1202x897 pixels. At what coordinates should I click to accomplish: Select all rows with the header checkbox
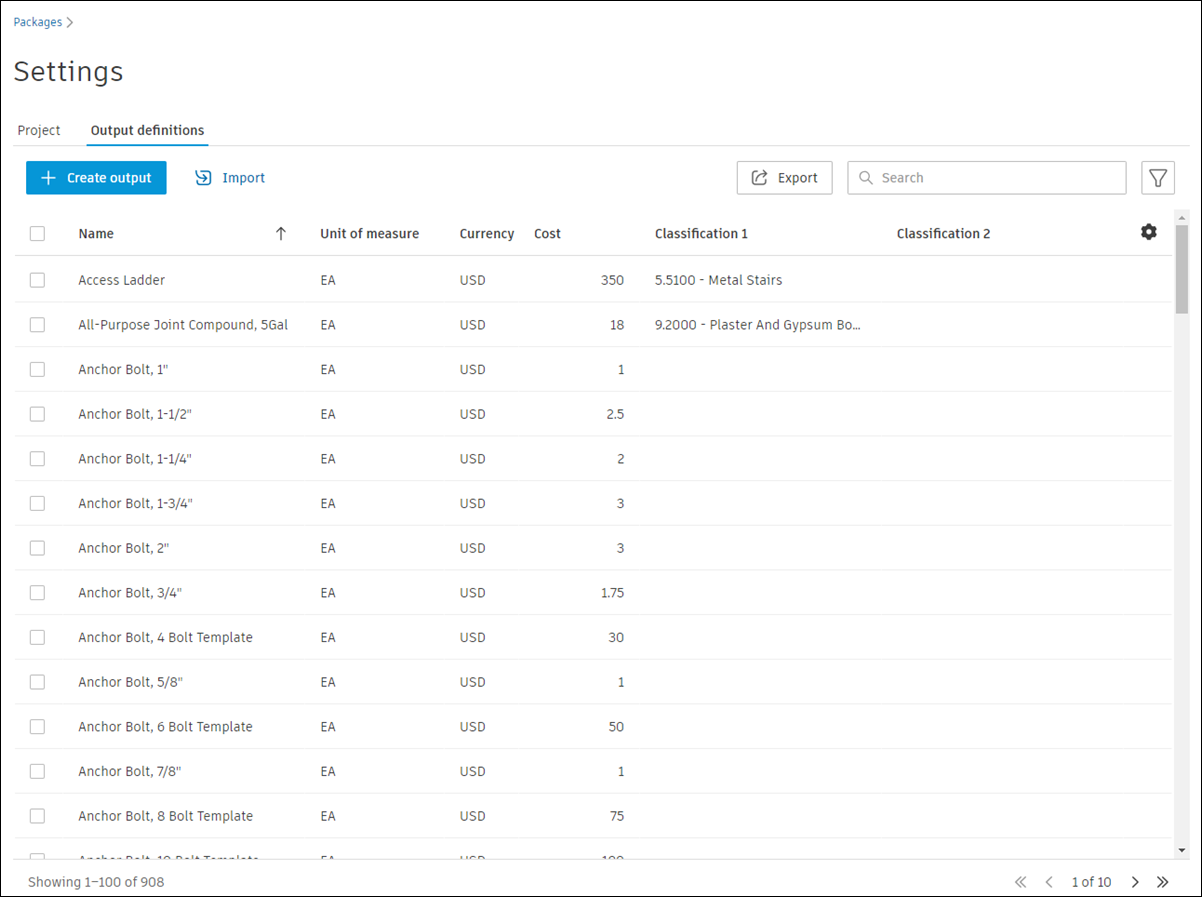click(37, 234)
